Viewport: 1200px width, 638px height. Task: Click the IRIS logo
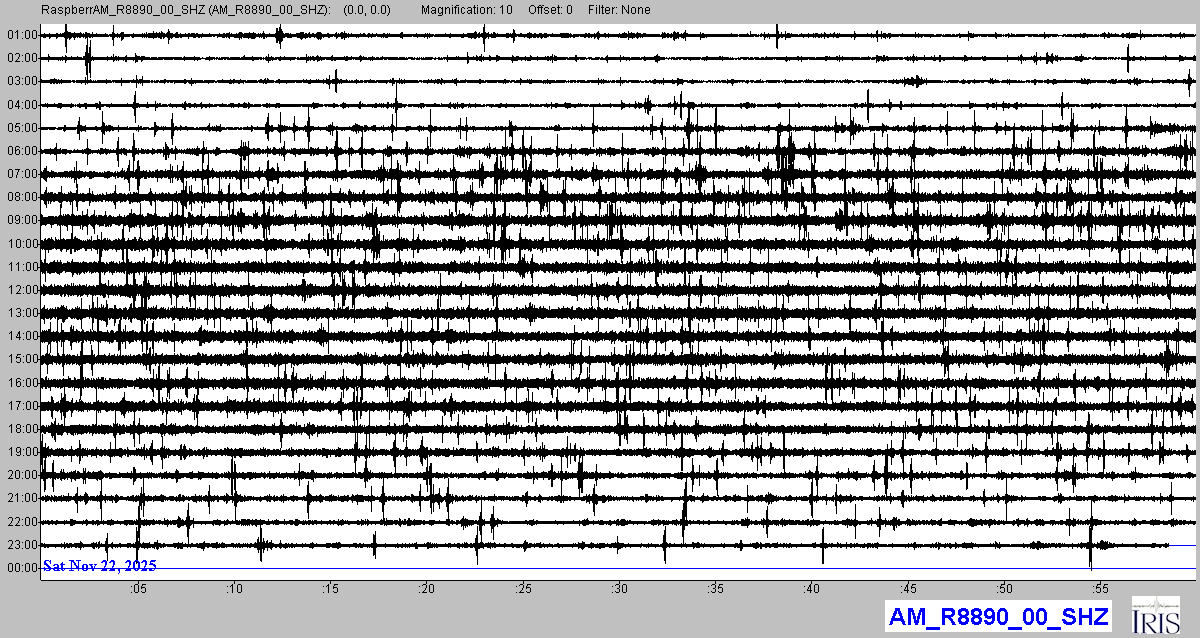tap(1157, 615)
